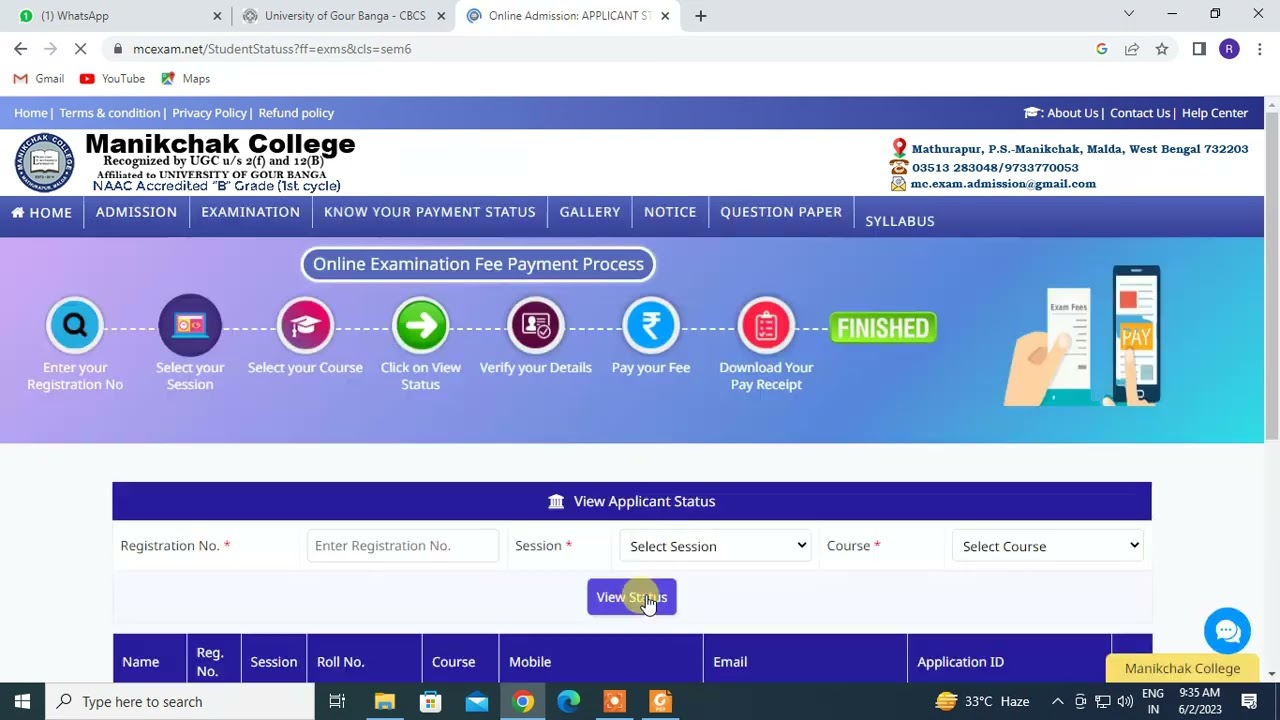Click the Manikchak College chat label
The image size is (1280, 720).
(1182, 668)
